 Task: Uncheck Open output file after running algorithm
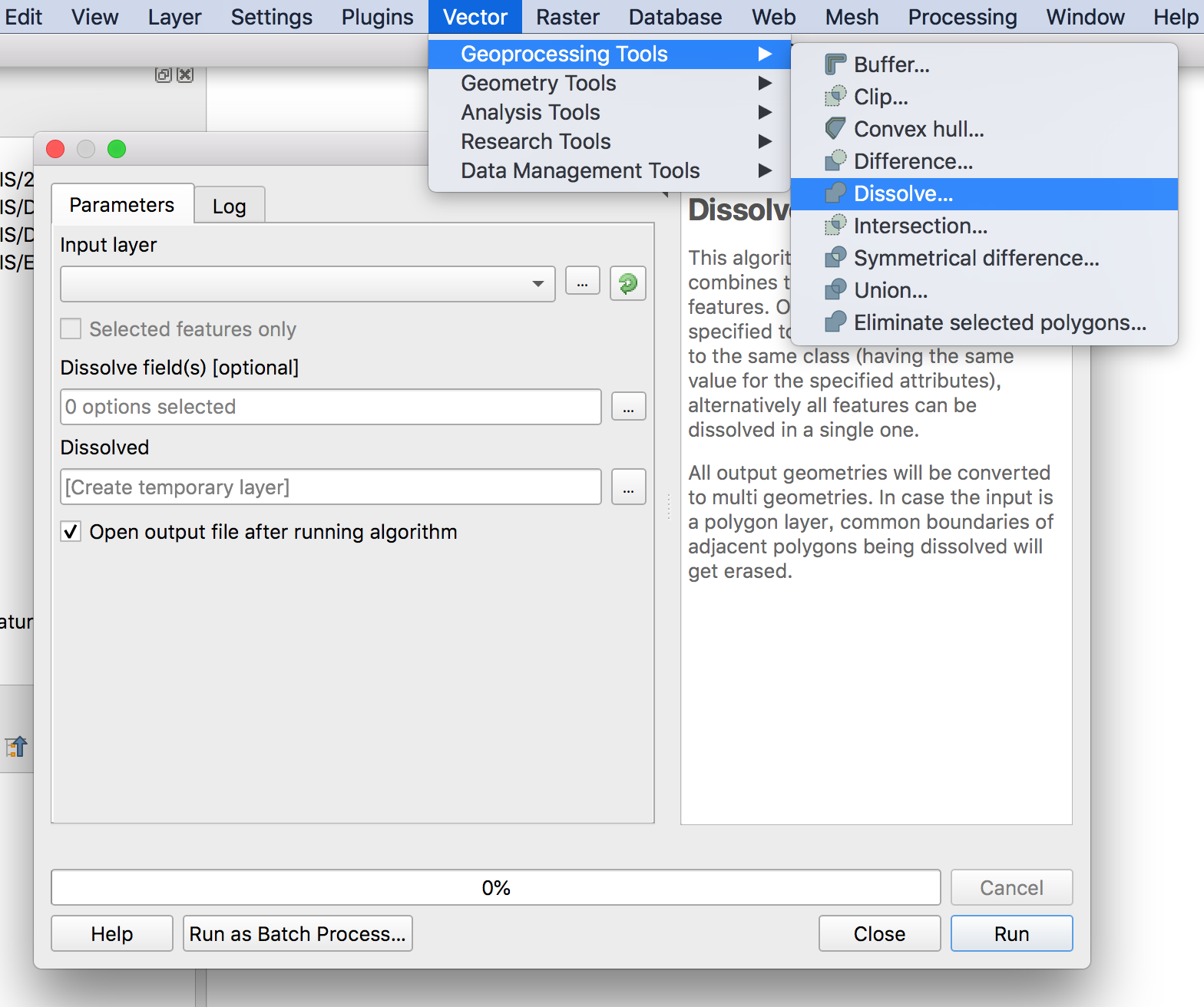[71, 532]
